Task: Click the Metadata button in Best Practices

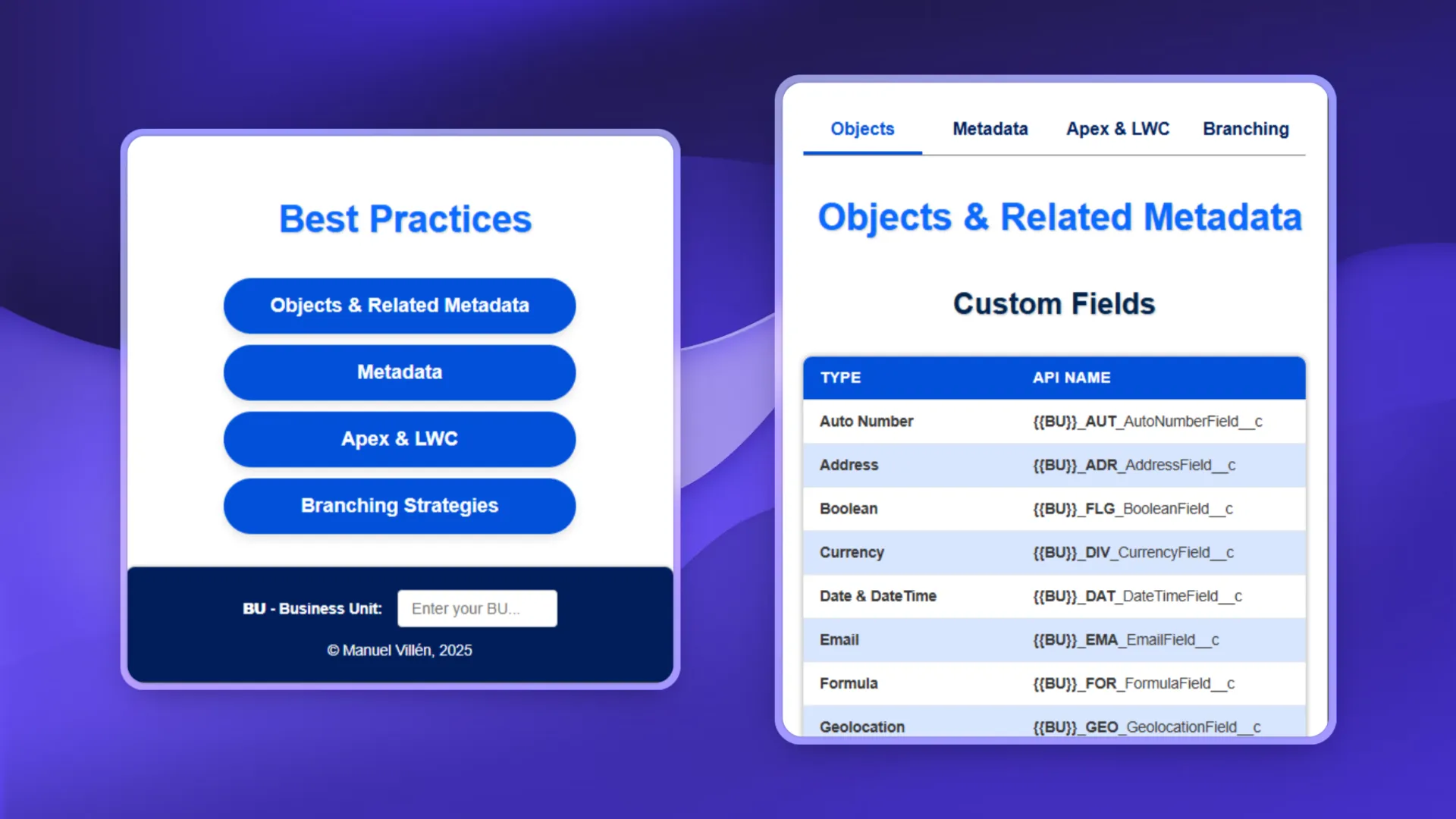Action: click(400, 372)
